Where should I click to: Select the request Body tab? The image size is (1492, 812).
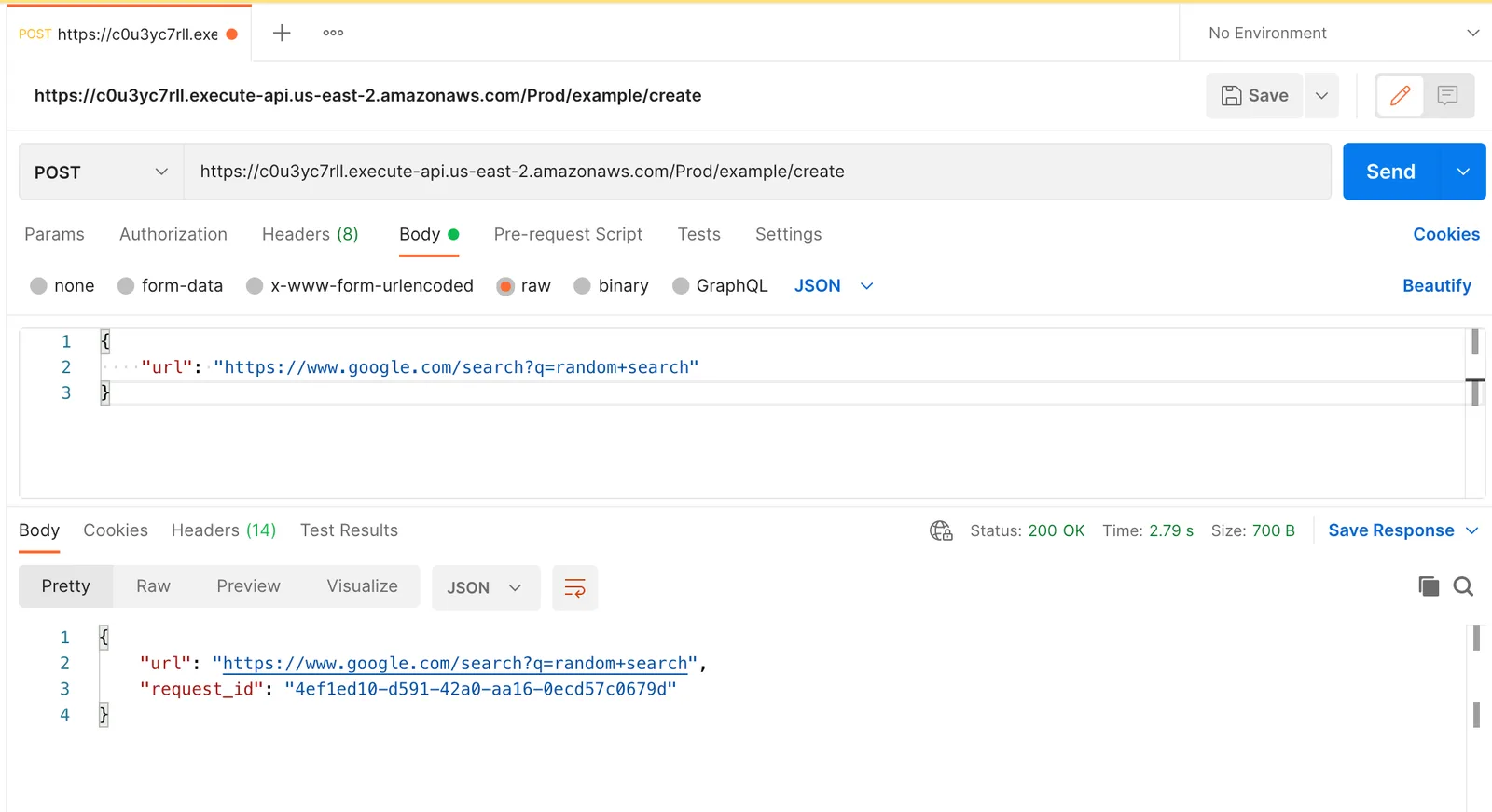[x=429, y=234]
